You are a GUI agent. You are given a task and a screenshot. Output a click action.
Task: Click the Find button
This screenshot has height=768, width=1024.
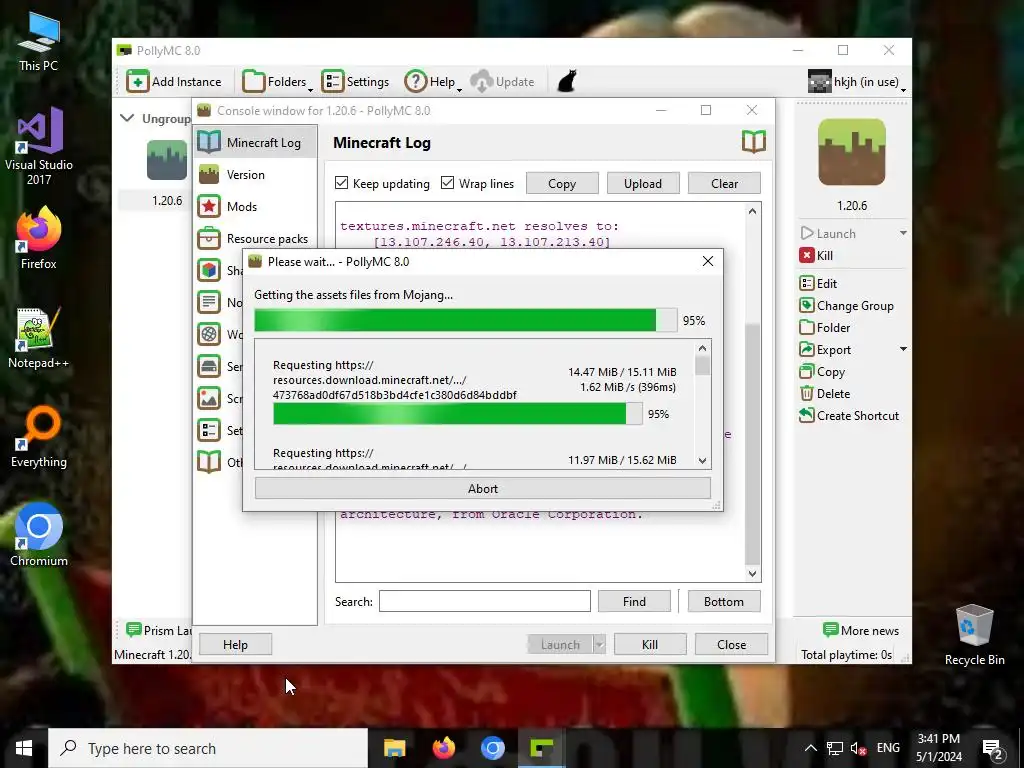point(634,601)
